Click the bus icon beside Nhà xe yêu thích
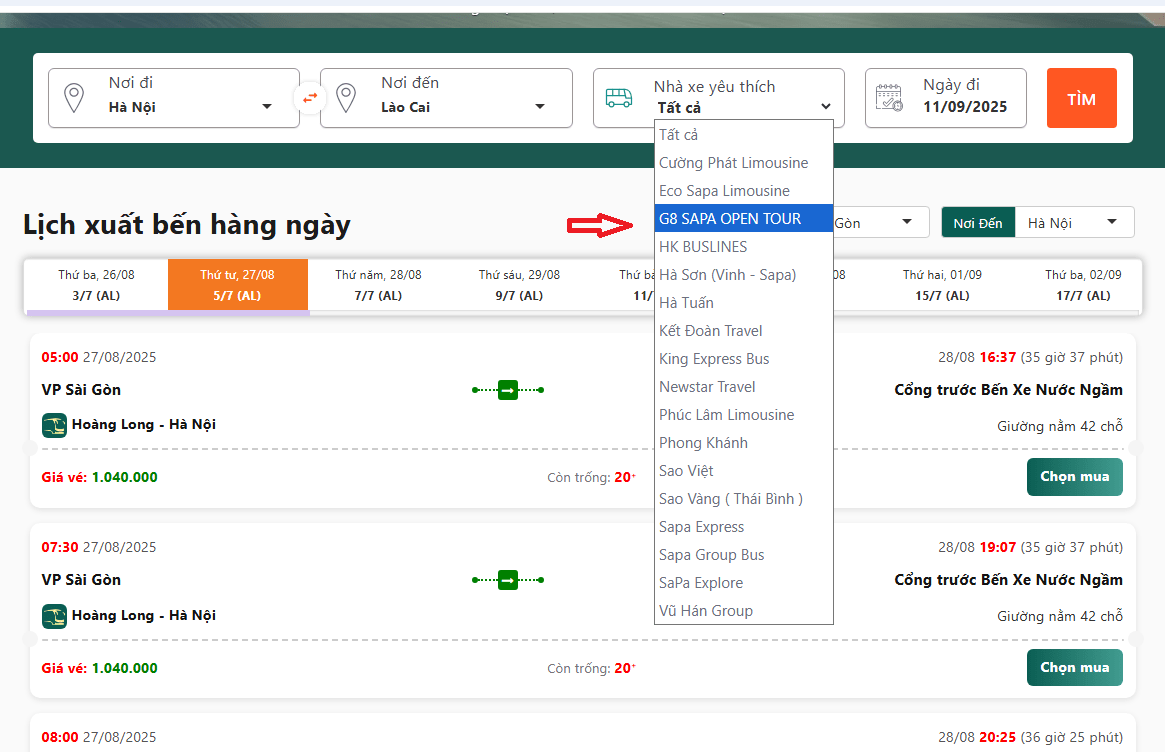 [619, 98]
